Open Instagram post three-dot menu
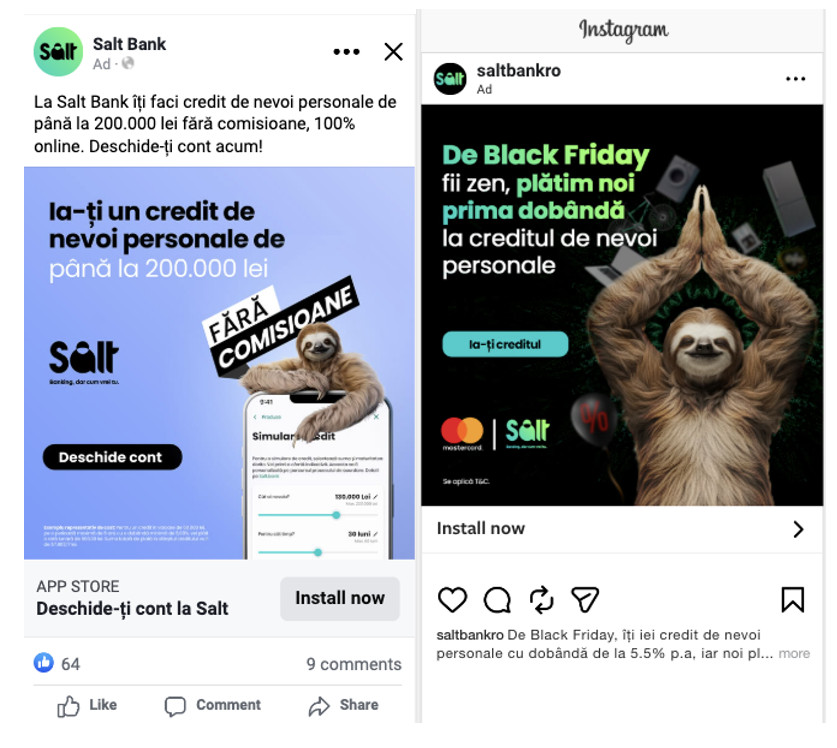 tap(795, 79)
